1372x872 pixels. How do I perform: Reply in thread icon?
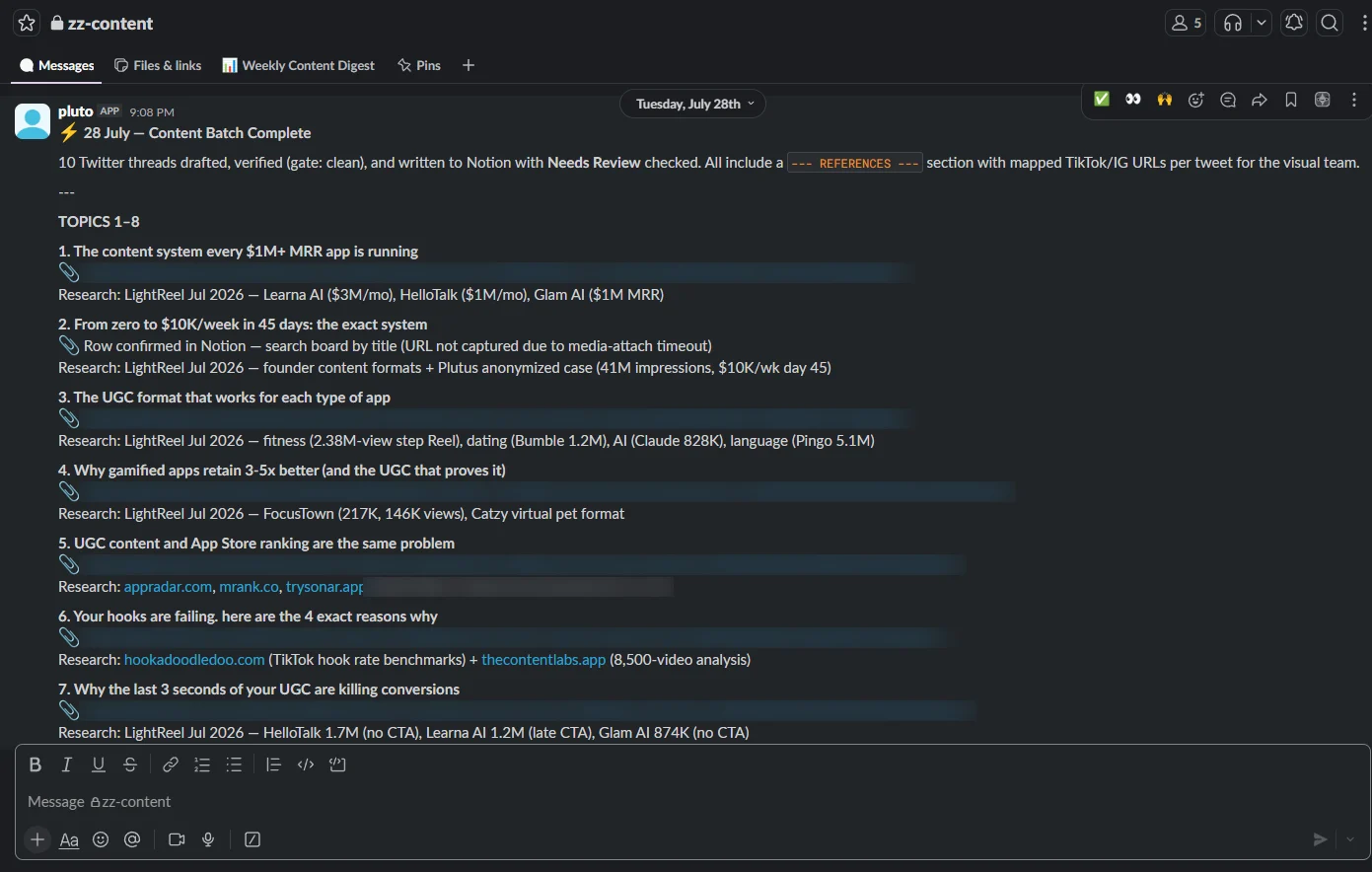coord(1228,100)
